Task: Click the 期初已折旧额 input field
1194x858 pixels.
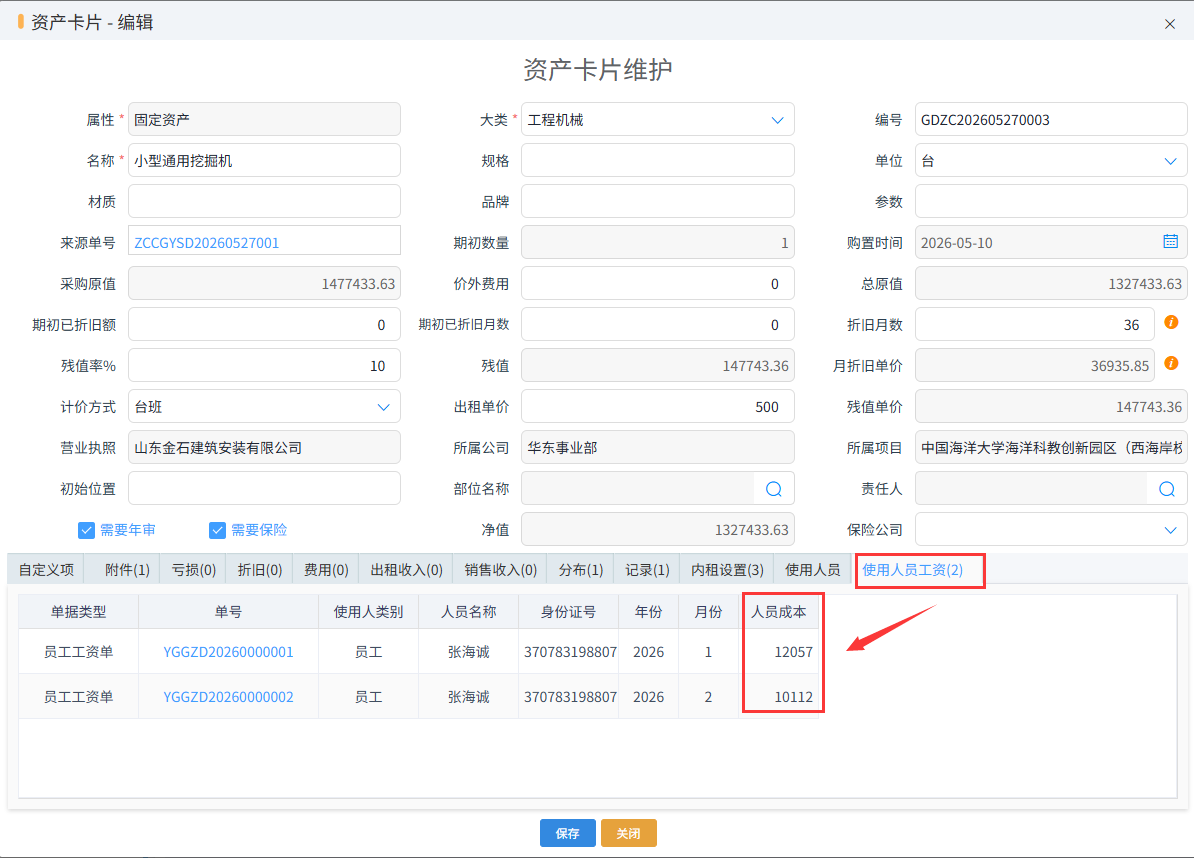Action: point(264,325)
